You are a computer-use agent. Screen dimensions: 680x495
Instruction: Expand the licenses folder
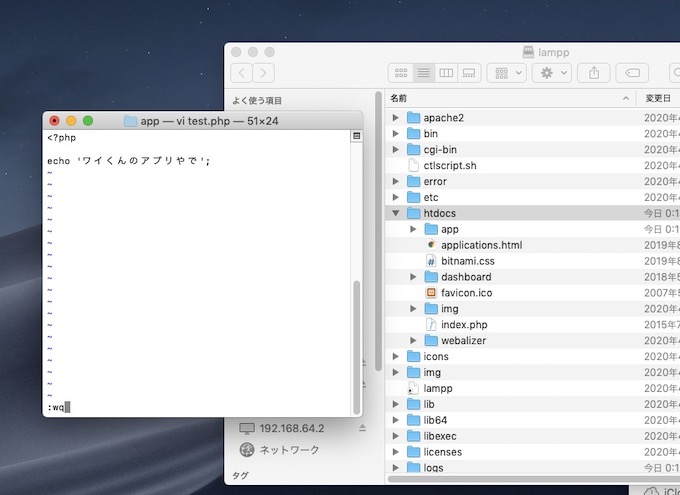pos(396,452)
